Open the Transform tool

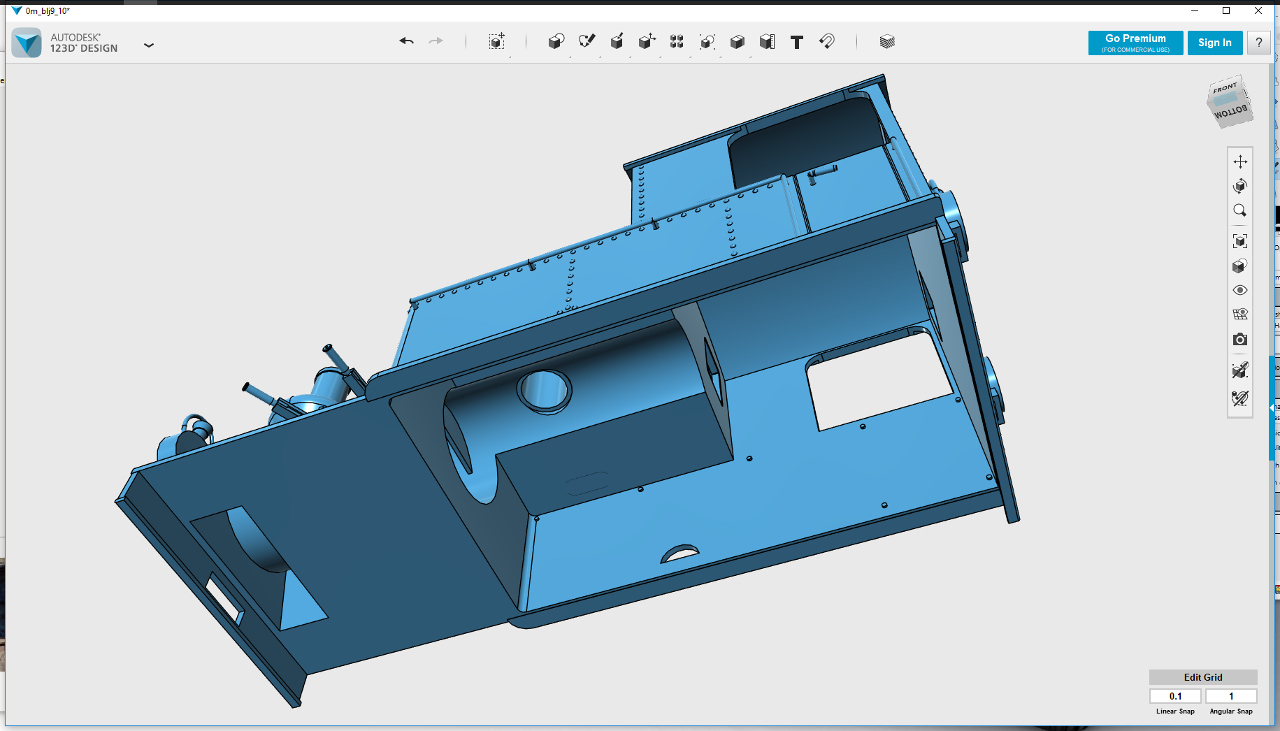click(x=496, y=41)
